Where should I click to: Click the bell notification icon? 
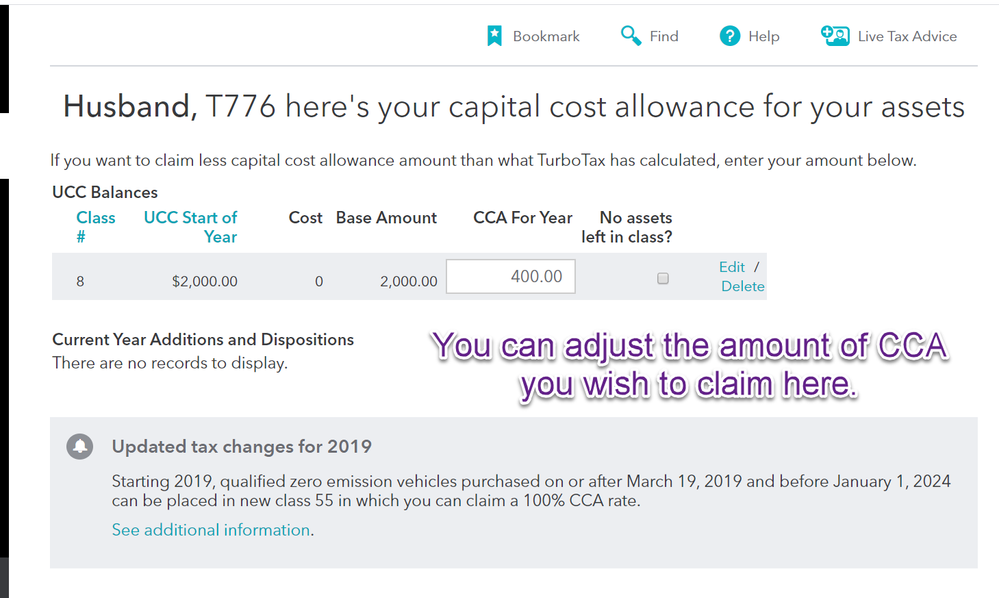pos(80,446)
